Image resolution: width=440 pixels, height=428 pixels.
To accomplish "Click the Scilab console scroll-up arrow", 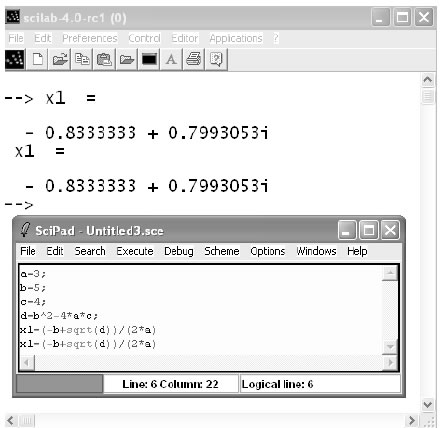I will click(x=428, y=80).
